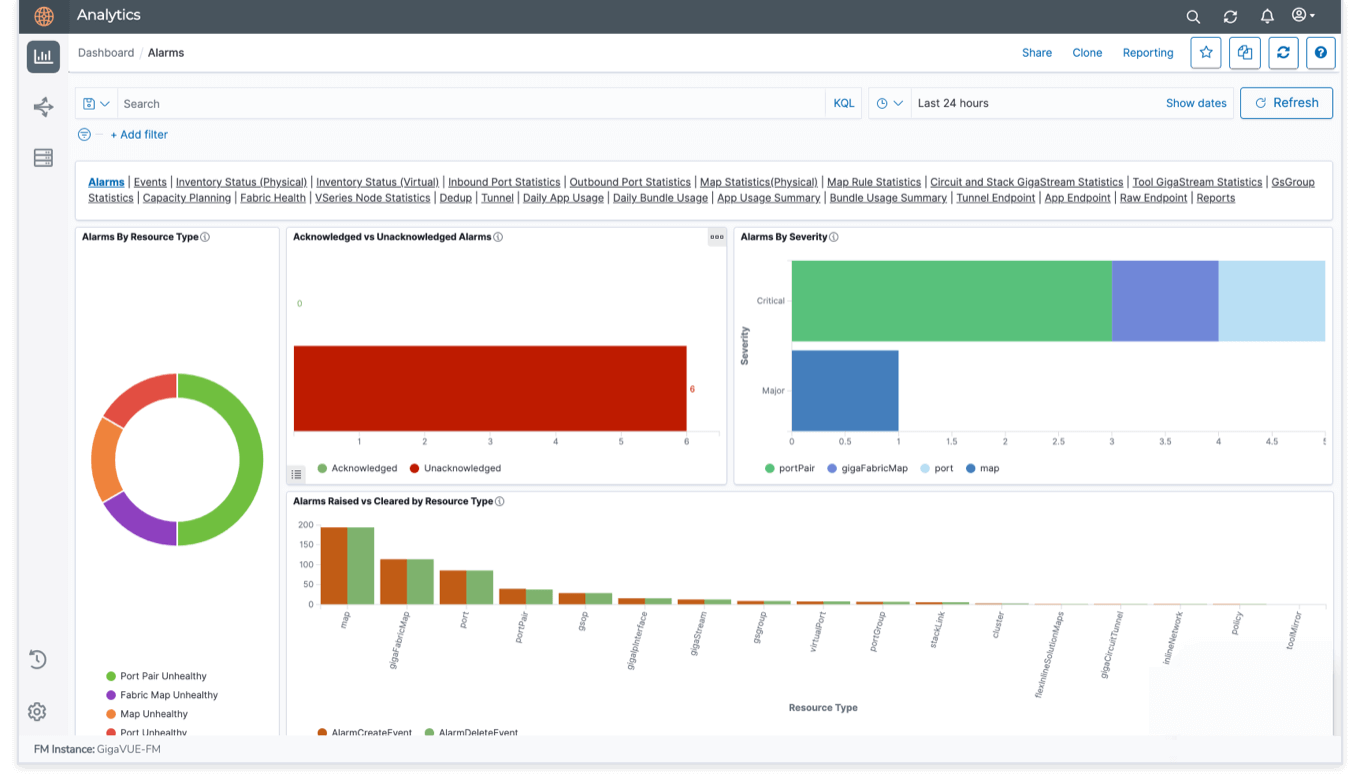Open Fabric Health link
This screenshot has height=780, width=1360.
(273, 198)
